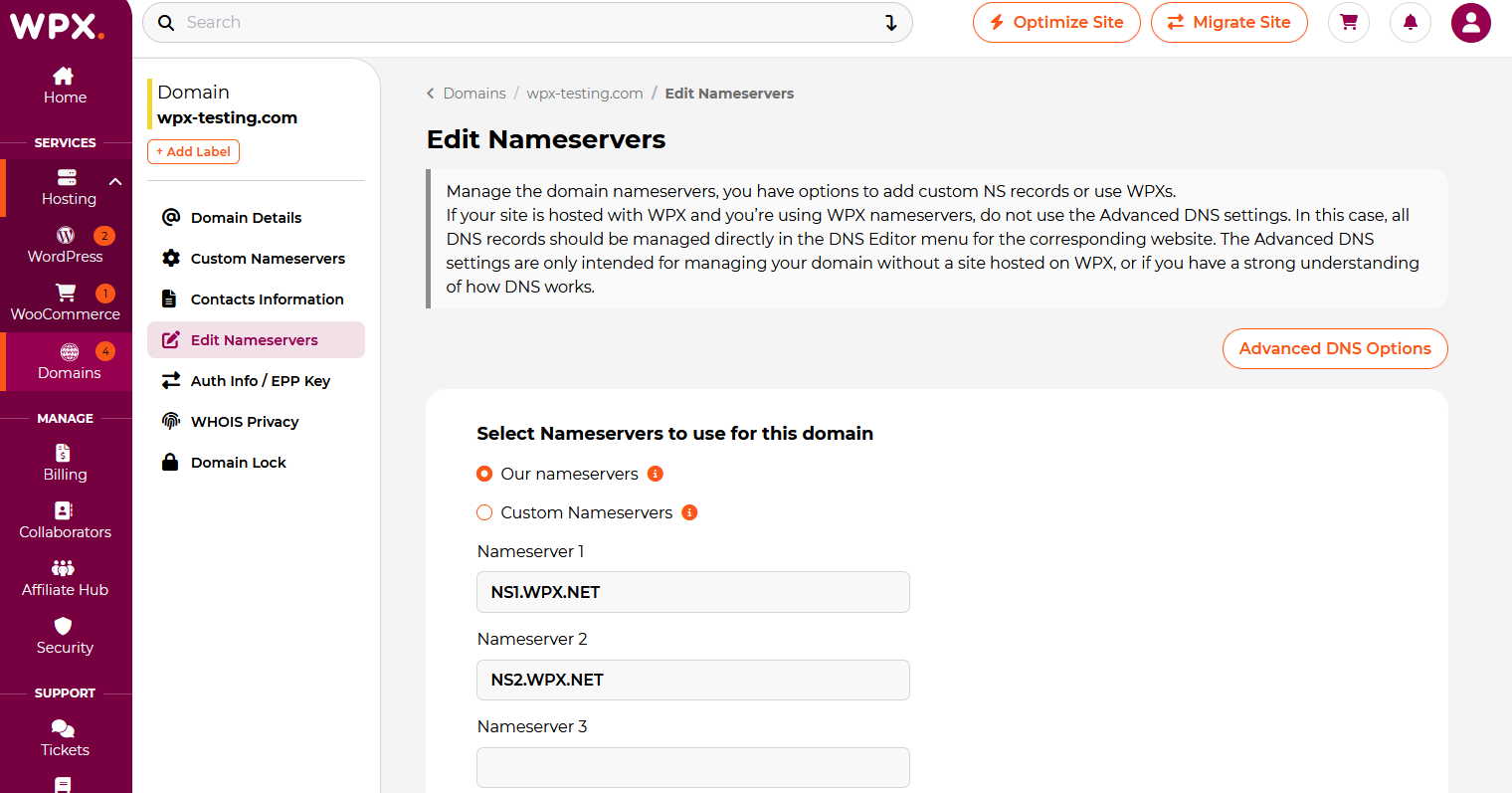This screenshot has width=1512, height=793.
Task: Click the Domains breadcrumb link
Action: click(474, 94)
